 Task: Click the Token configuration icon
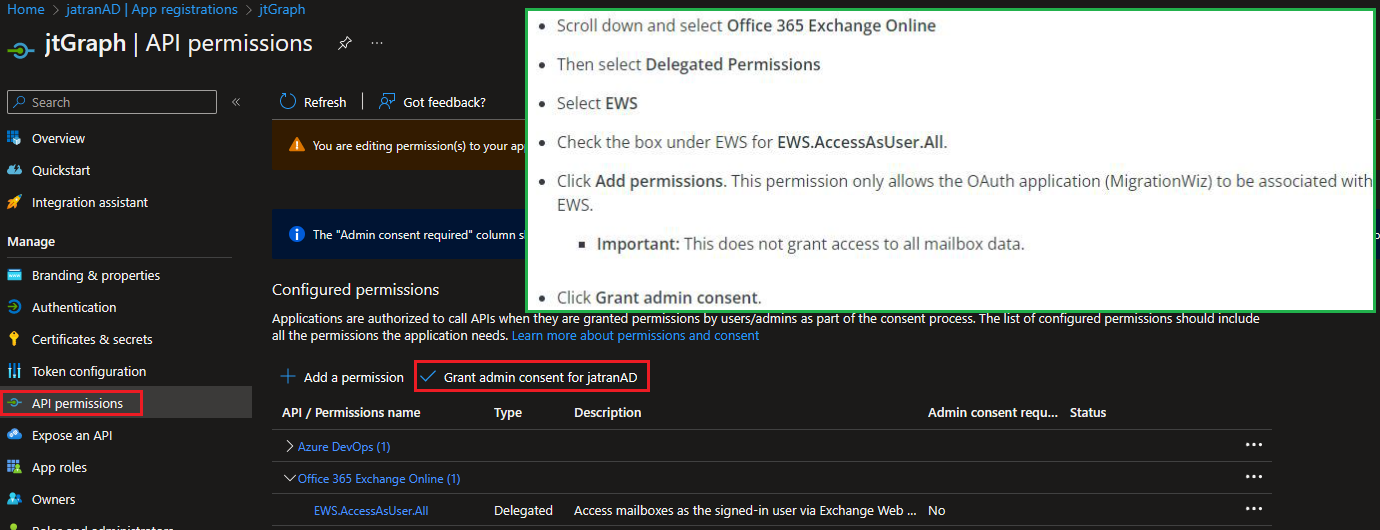coord(14,371)
